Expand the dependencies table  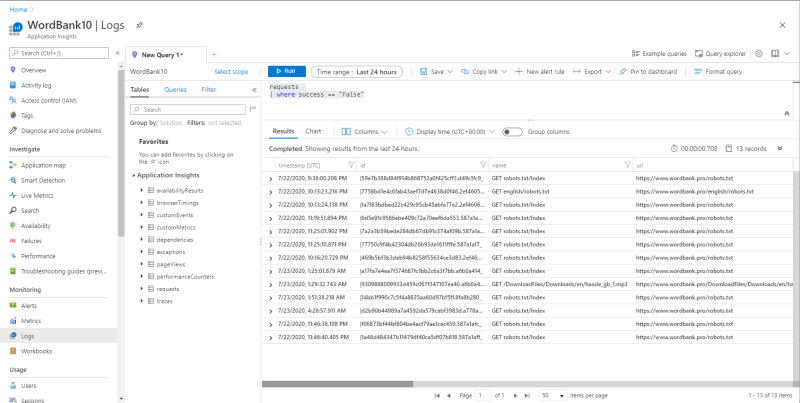tap(141, 239)
